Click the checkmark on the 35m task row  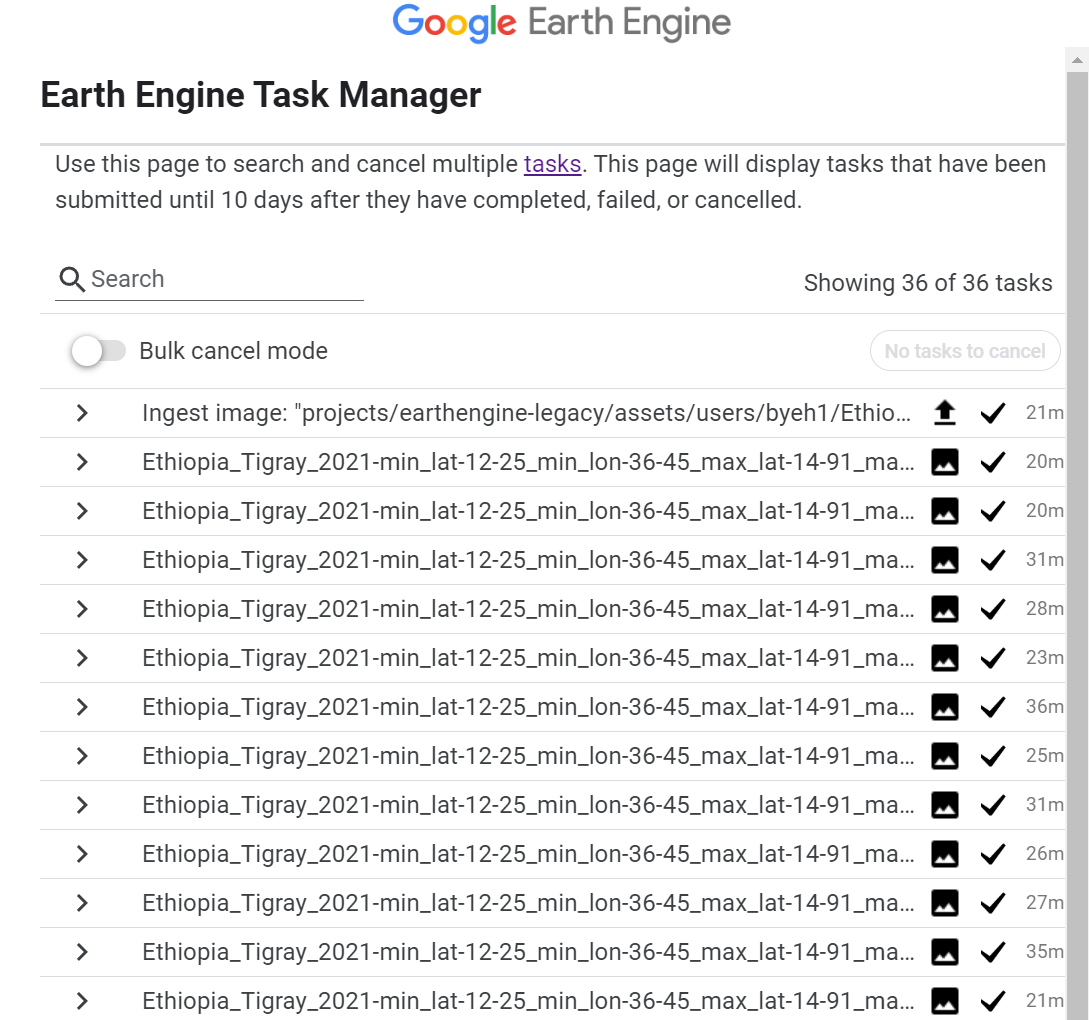coord(992,951)
